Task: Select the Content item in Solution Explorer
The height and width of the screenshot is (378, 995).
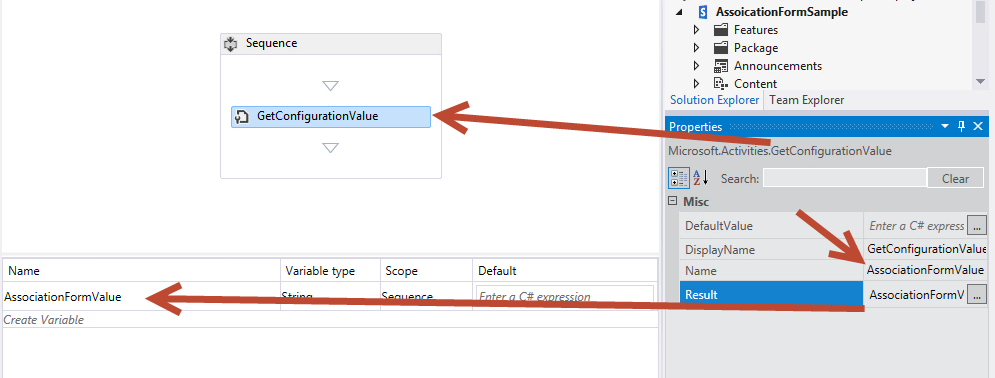Action: click(x=756, y=84)
